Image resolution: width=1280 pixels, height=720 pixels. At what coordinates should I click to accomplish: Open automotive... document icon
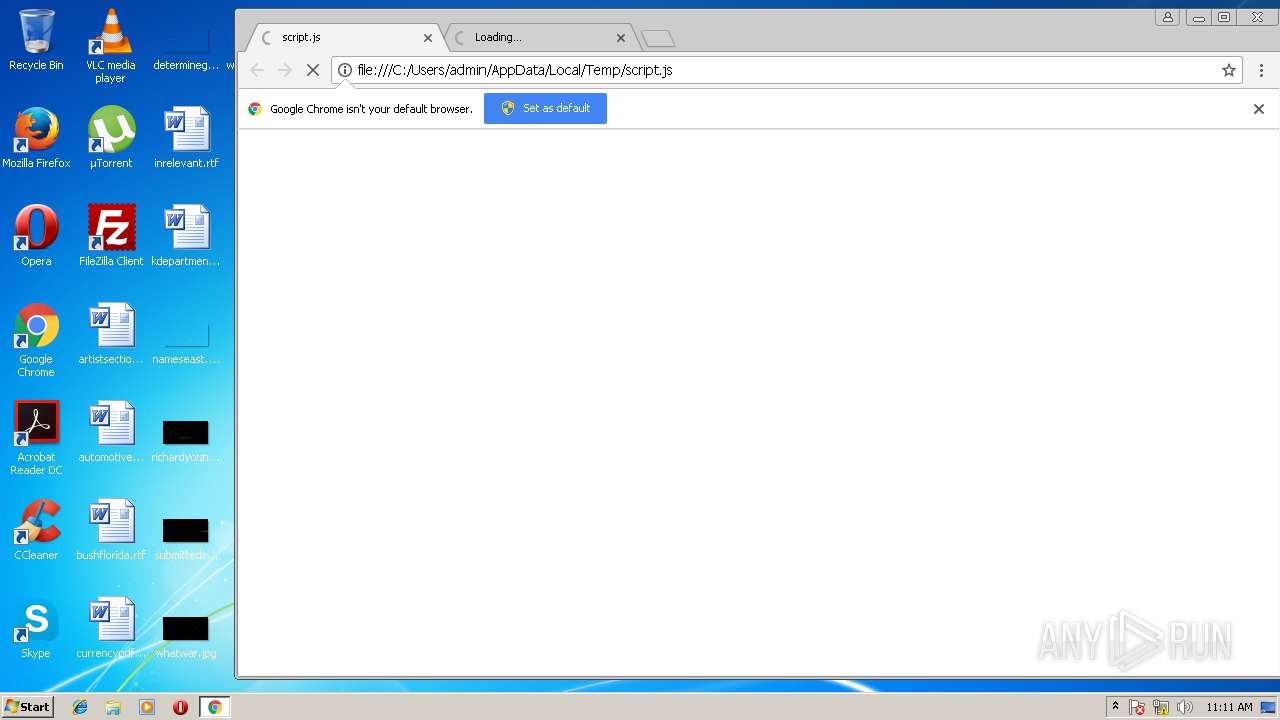click(111, 432)
